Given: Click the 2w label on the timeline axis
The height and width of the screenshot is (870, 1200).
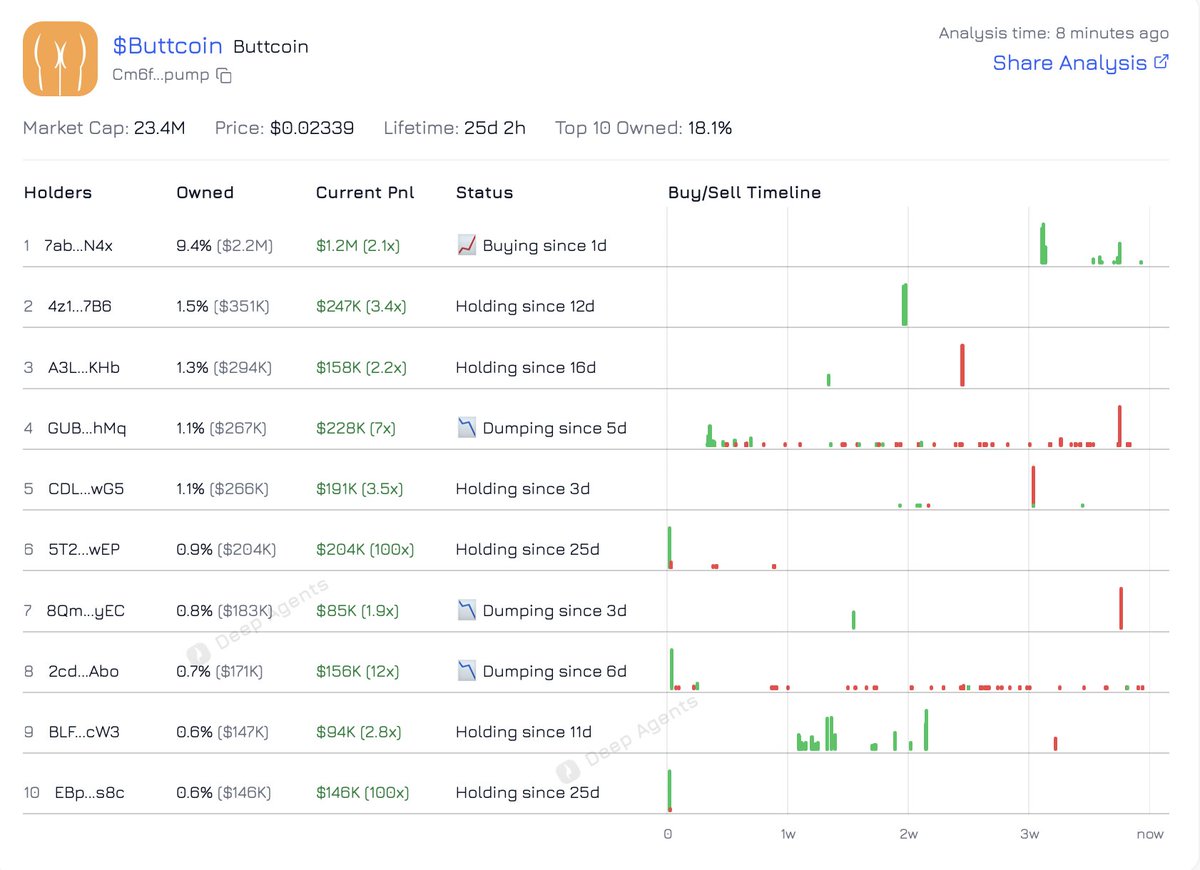Looking at the screenshot, I should pos(908,834).
